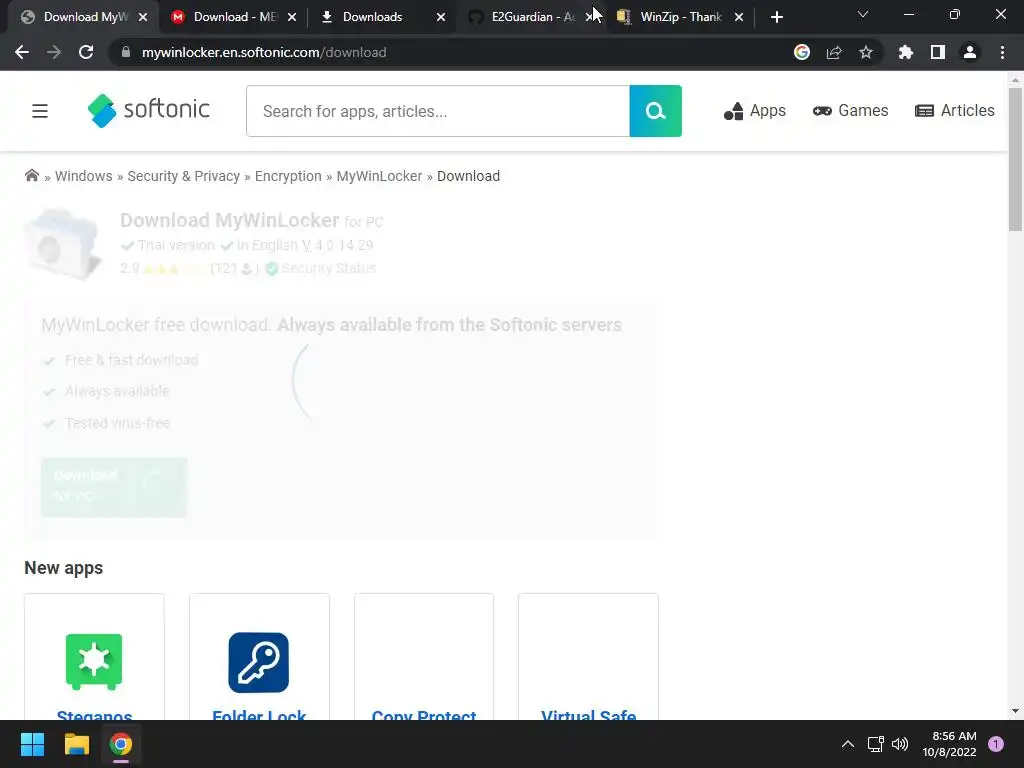The height and width of the screenshot is (768, 1024).
Task: Open the Softonic hamburger menu
Action: pyautogui.click(x=40, y=111)
